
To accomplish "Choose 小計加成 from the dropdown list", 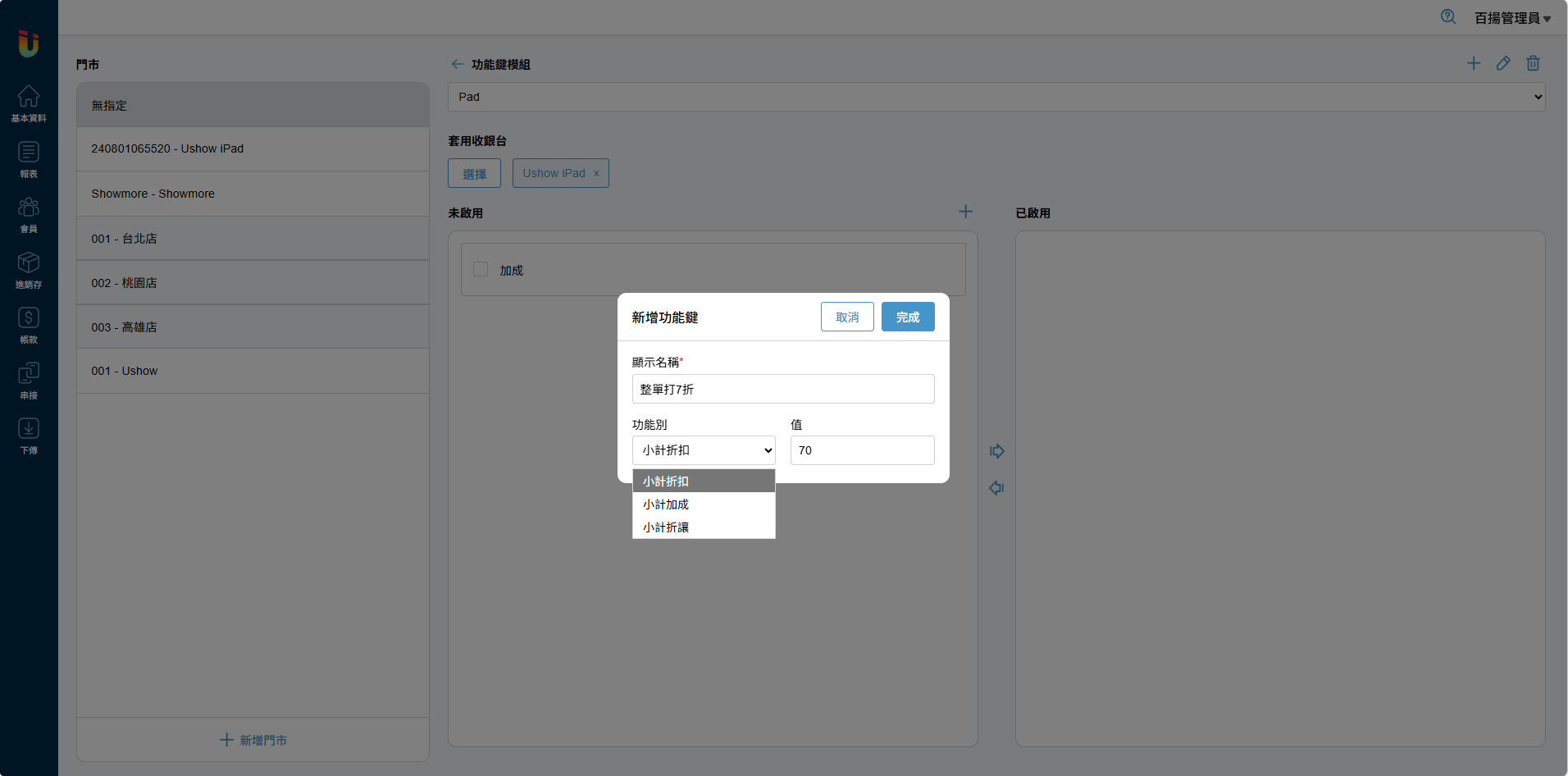I will [666, 504].
